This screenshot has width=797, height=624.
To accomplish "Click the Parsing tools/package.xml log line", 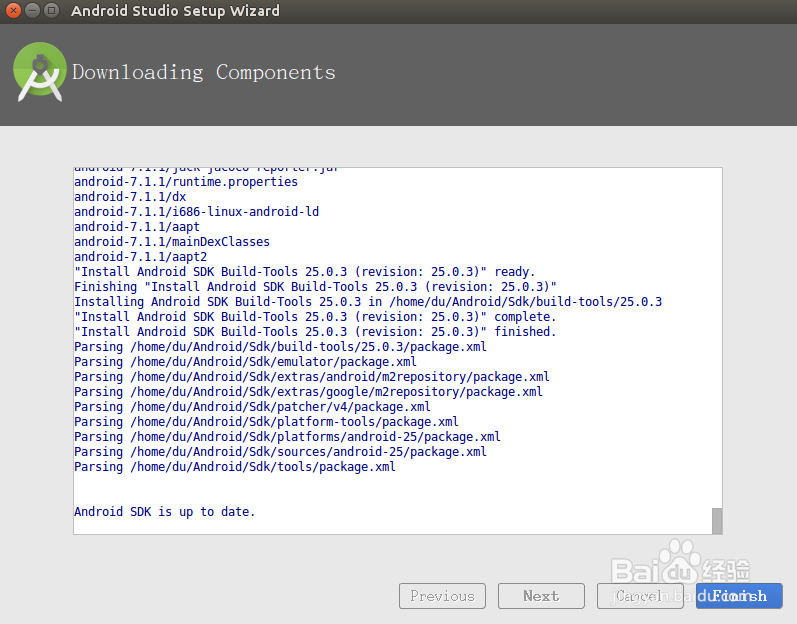I will (x=235, y=467).
